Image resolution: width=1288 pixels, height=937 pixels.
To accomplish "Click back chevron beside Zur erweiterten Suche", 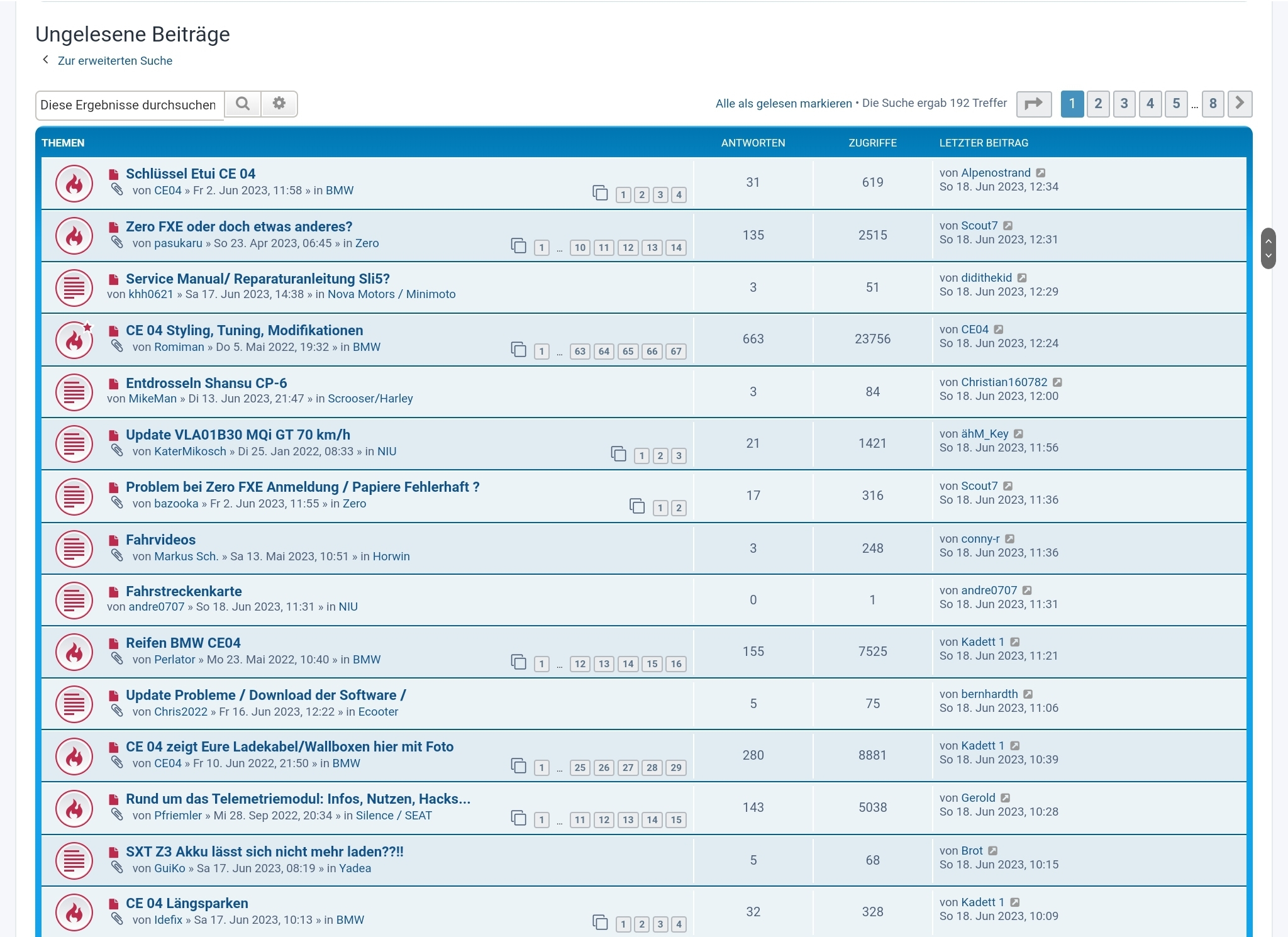I will 45,60.
